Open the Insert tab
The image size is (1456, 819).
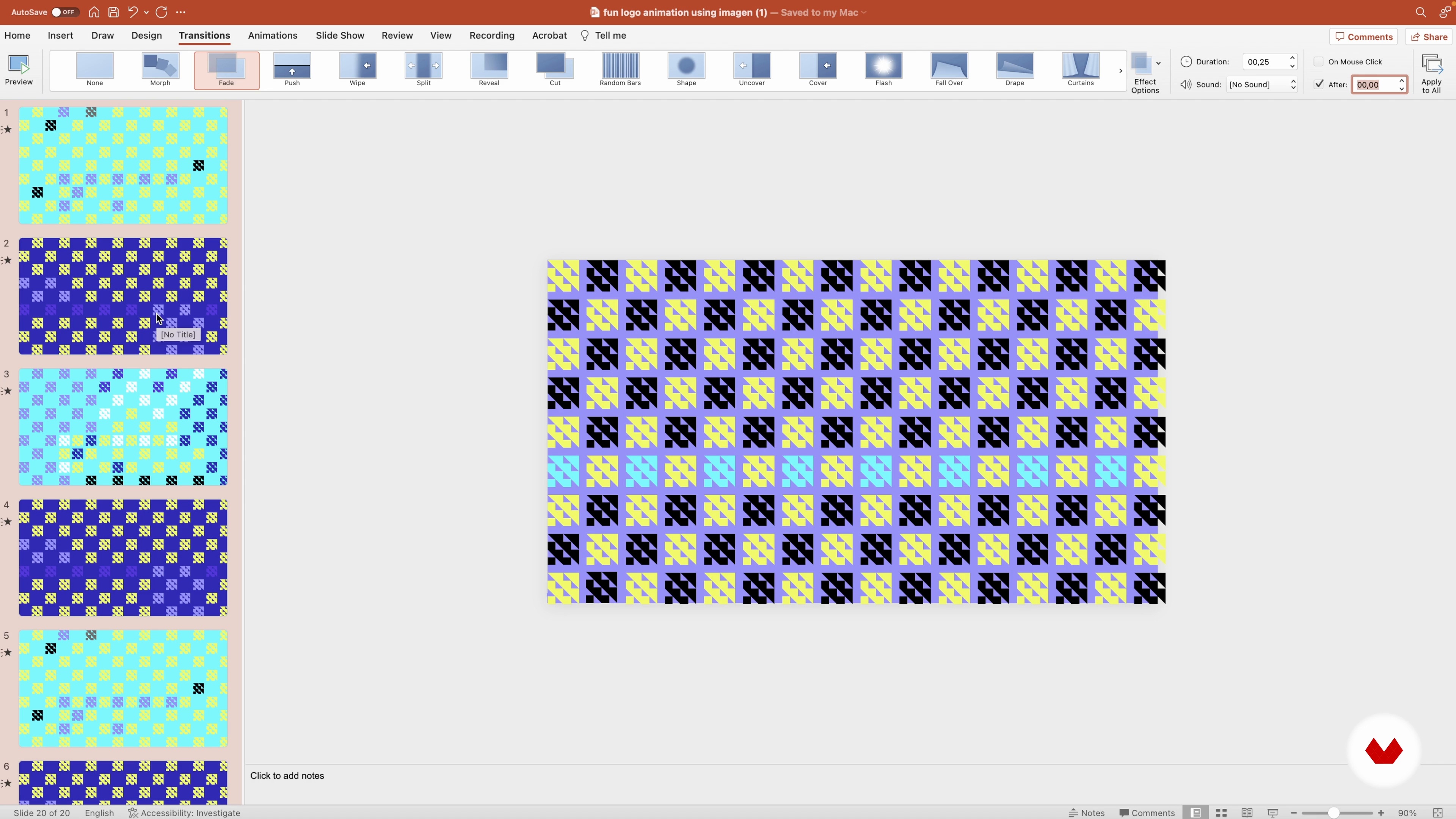[61, 36]
